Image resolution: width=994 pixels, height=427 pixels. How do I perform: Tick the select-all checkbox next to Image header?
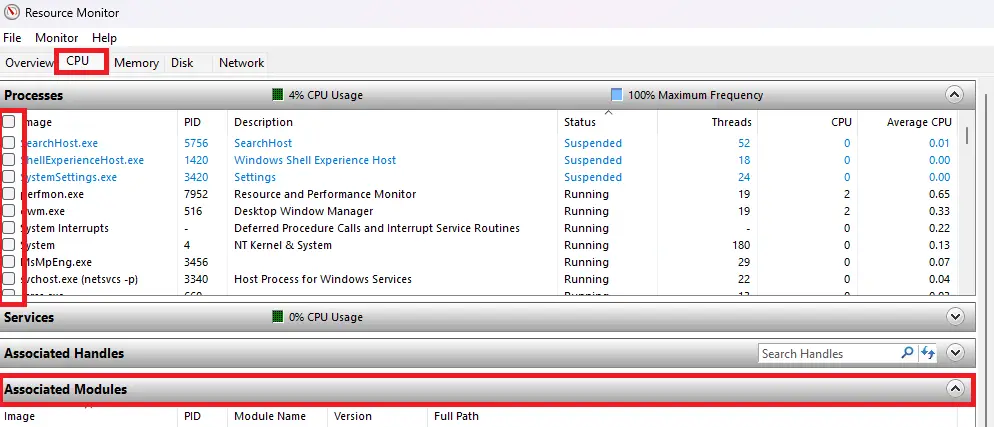pyautogui.click(x=9, y=122)
